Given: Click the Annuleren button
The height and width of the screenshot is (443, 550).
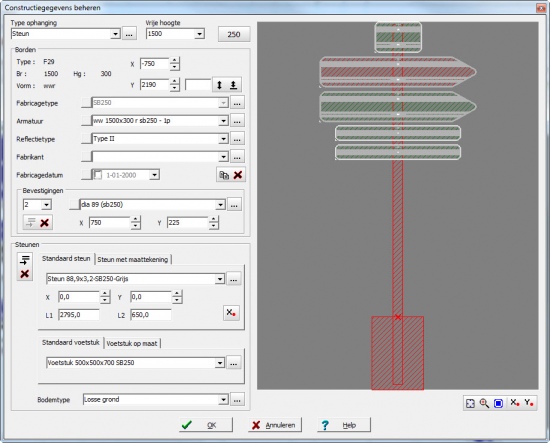Looking at the screenshot, I should point(275,425).
